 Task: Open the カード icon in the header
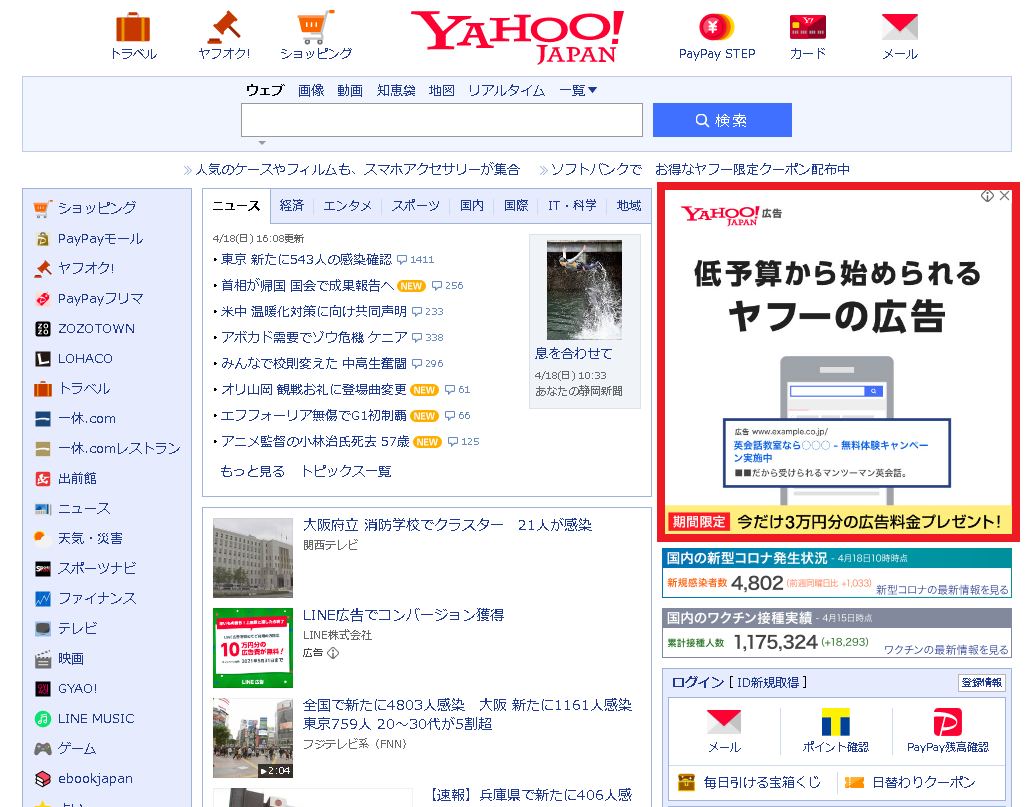point(807,27)
